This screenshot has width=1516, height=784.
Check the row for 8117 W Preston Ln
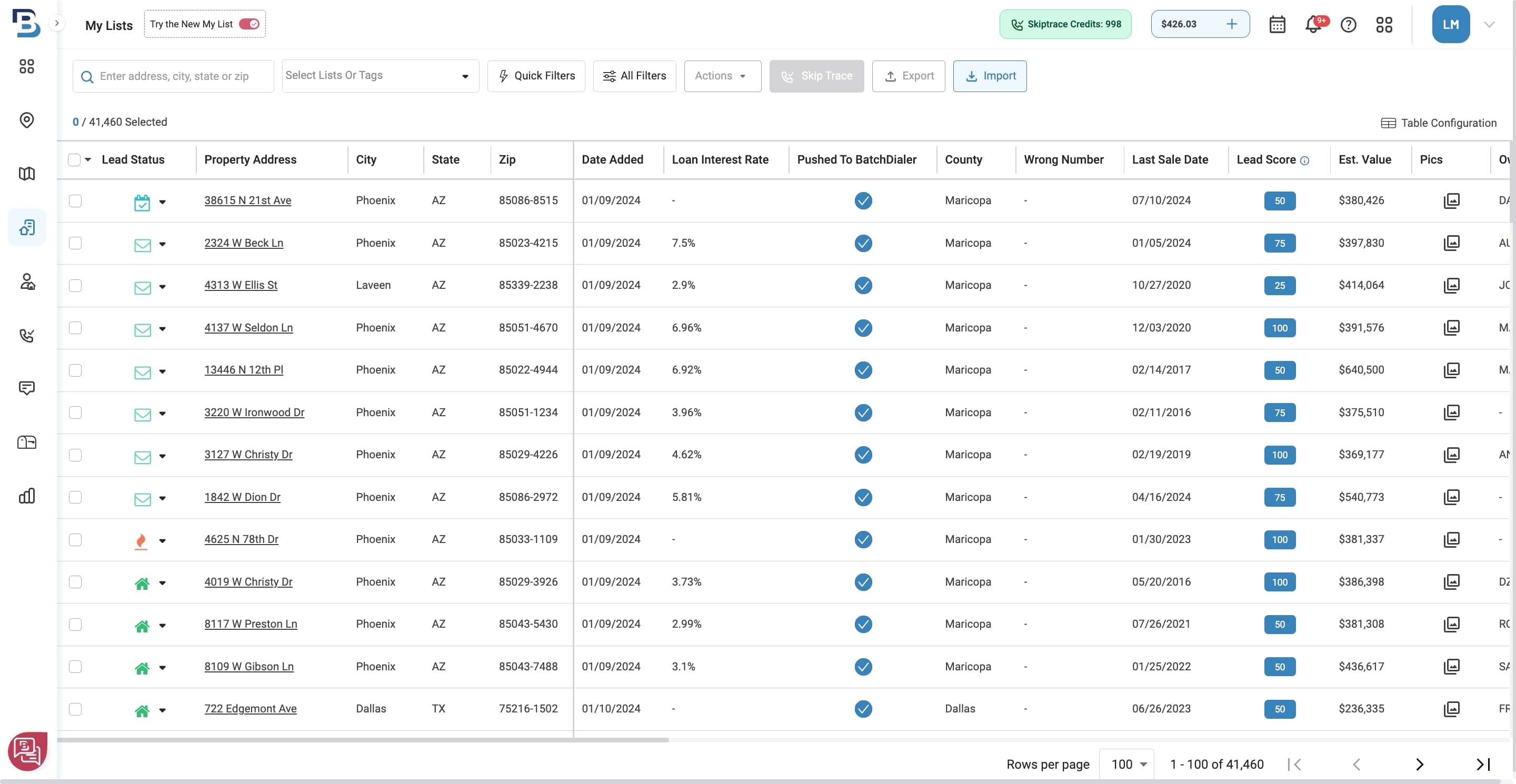click(75, 624)
